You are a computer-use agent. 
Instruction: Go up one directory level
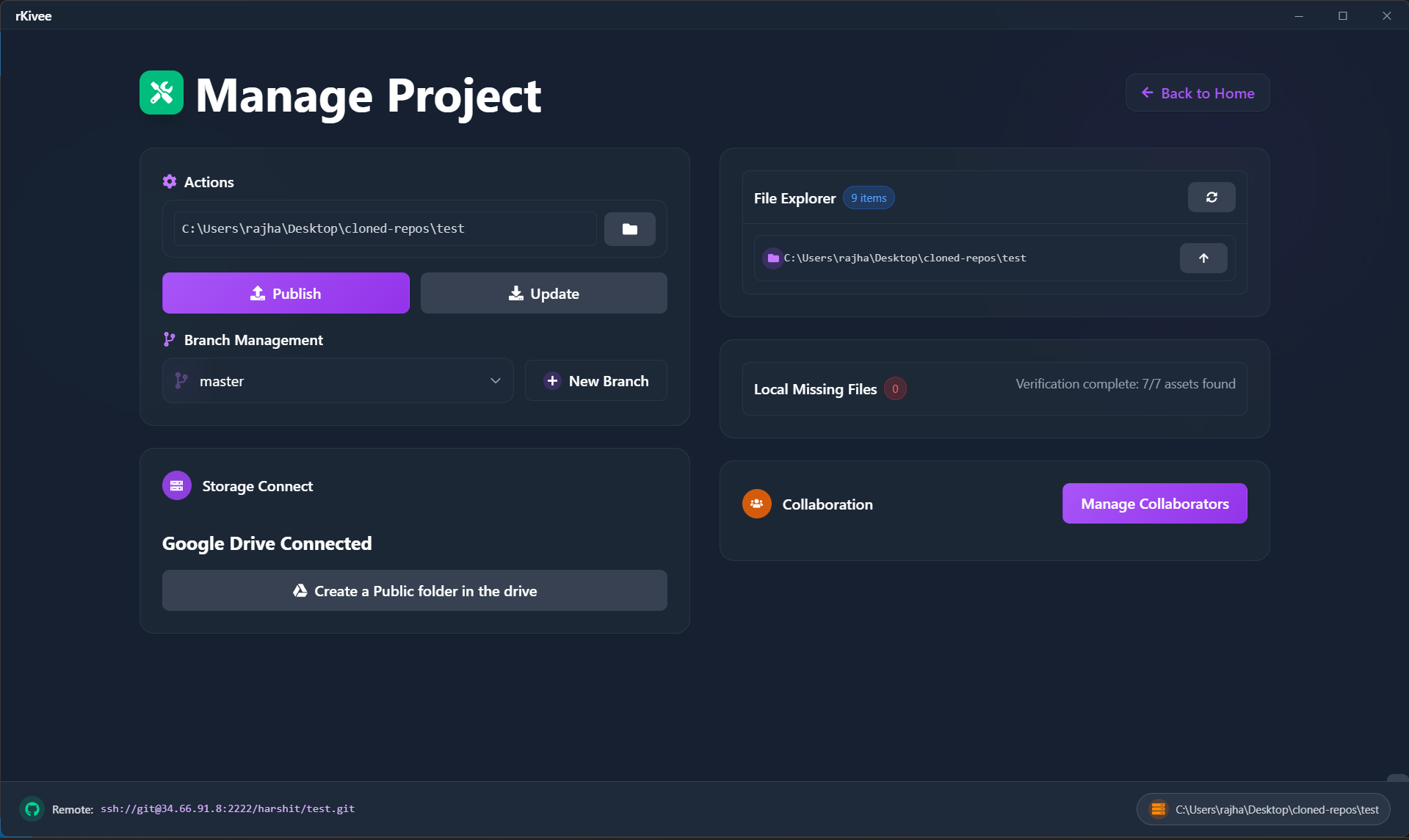tap(1203, 258)
